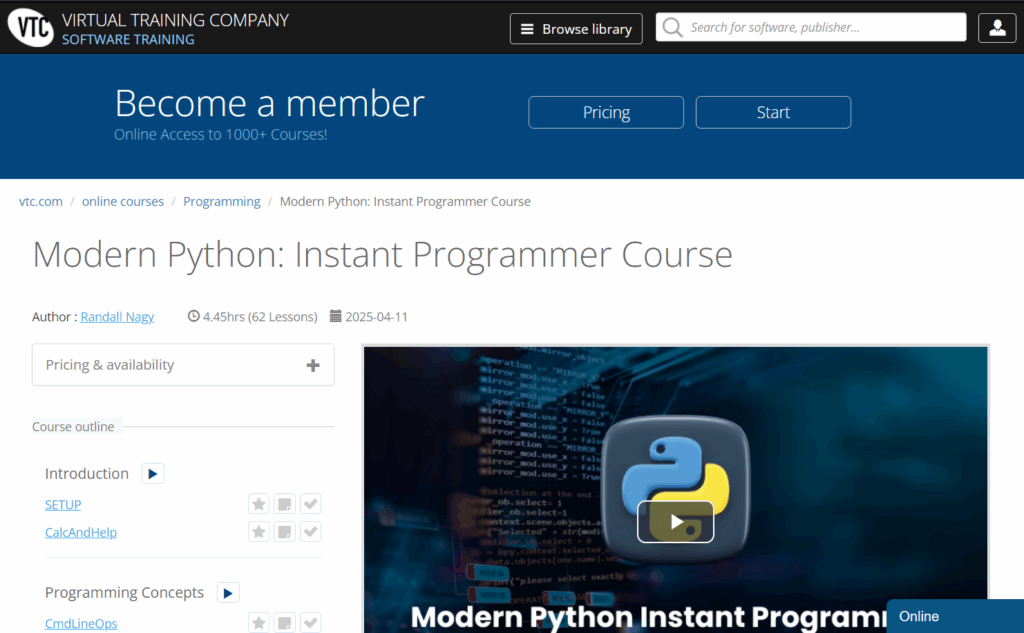Open the Browse library menu
This screenshot has width=1024, height=633.
pyautogui.click(x=576, y=29)
